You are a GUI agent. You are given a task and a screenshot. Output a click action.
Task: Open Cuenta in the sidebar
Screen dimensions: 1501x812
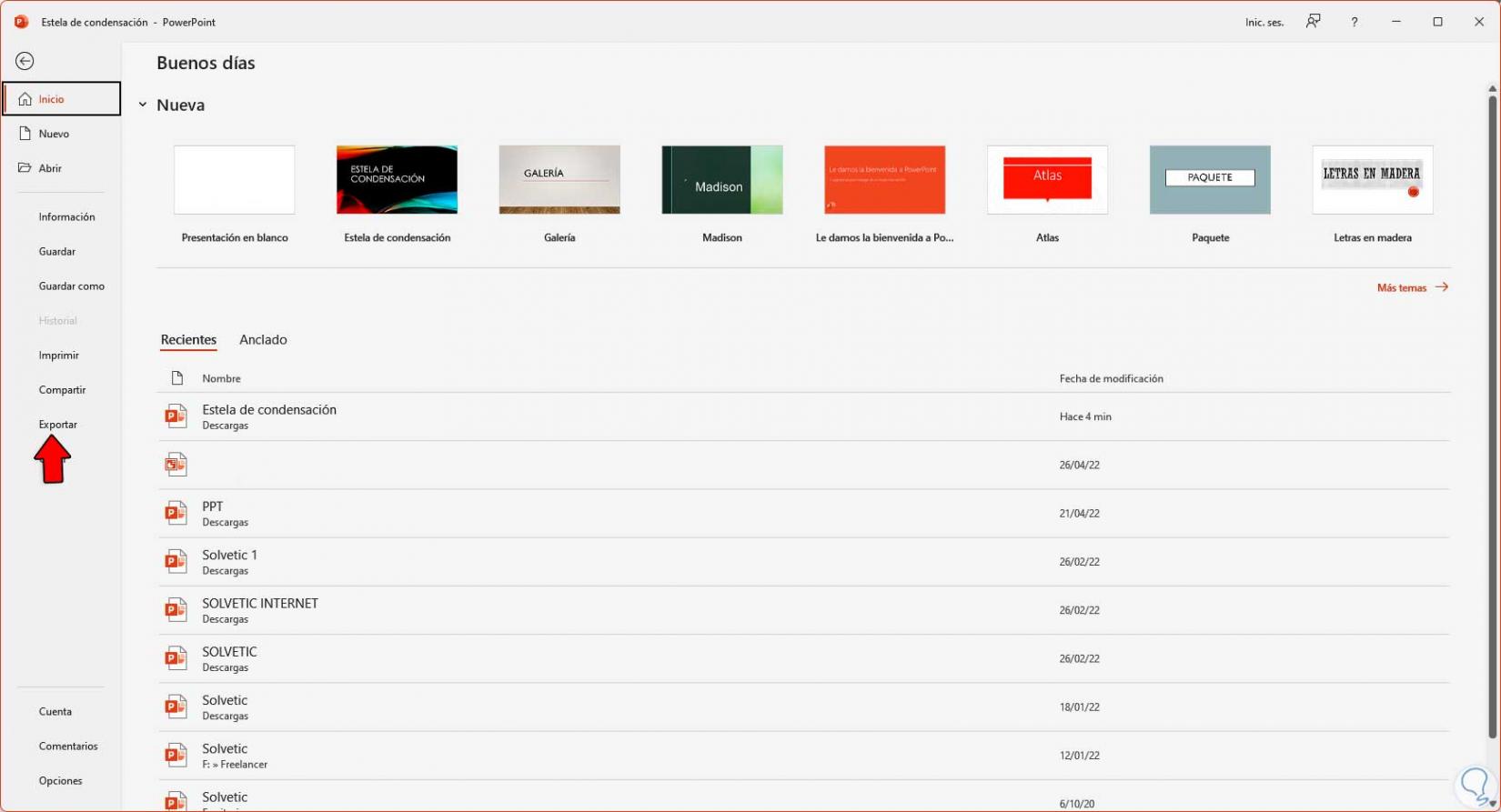point(55,712)
